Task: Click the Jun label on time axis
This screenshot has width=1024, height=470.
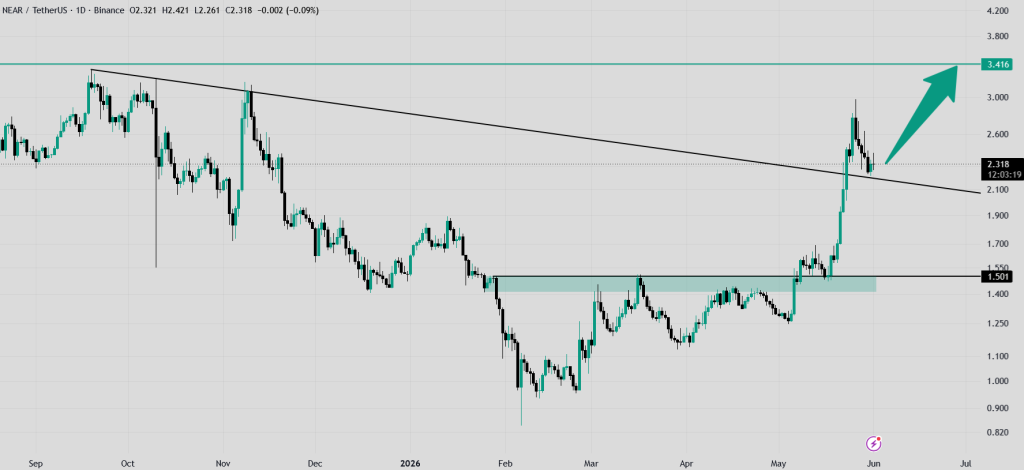Action: (x=874, y=463)
